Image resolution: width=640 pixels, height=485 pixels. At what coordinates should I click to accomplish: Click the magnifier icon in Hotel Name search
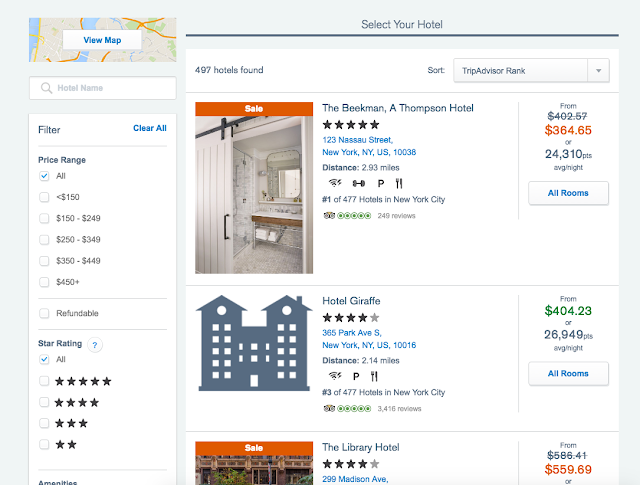point(47,88)
